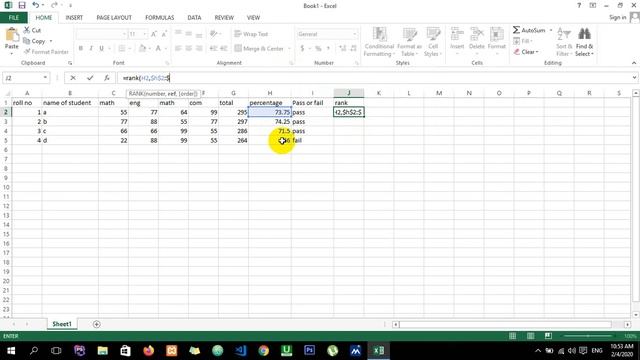
Task: Adjust the zoom slider in status bar
Action: [x=588, y=336]
